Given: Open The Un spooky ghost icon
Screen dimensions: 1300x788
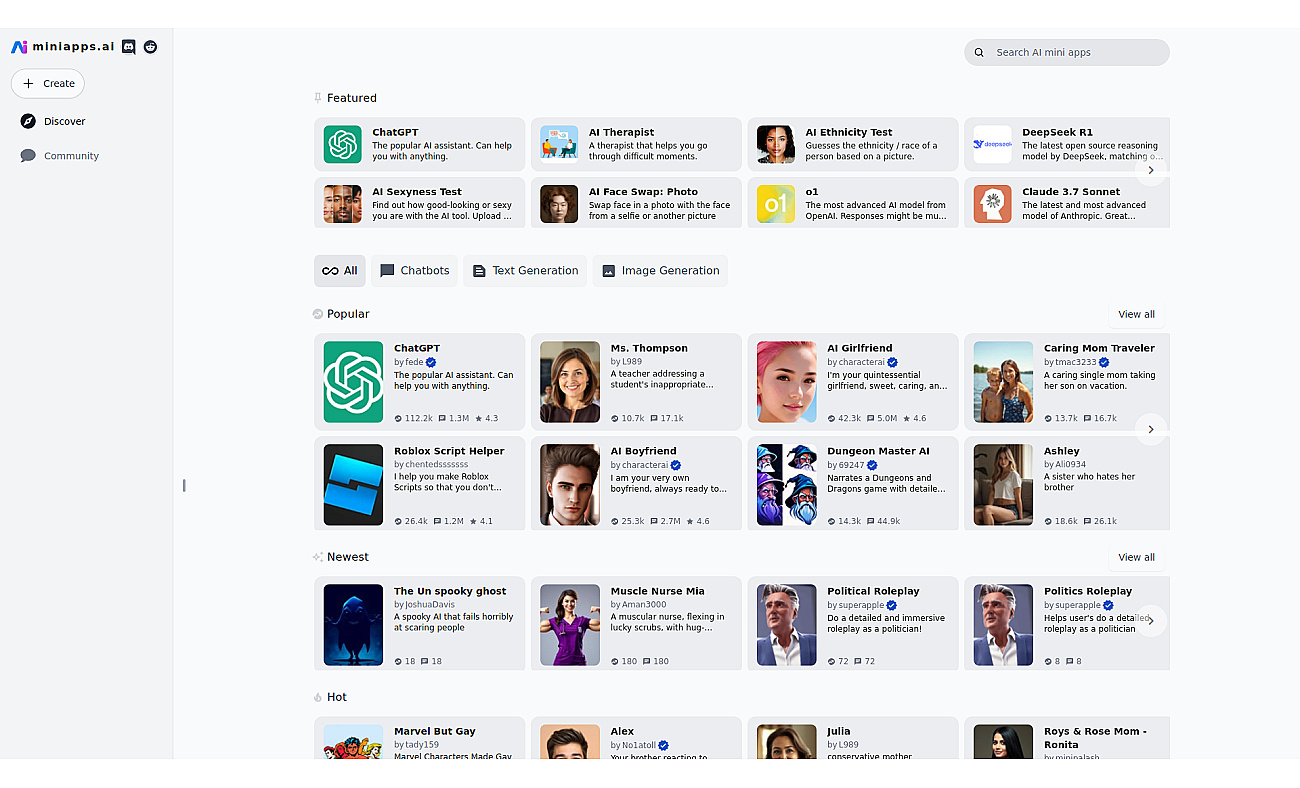Looking at the screenshot, I should point(354,625).
